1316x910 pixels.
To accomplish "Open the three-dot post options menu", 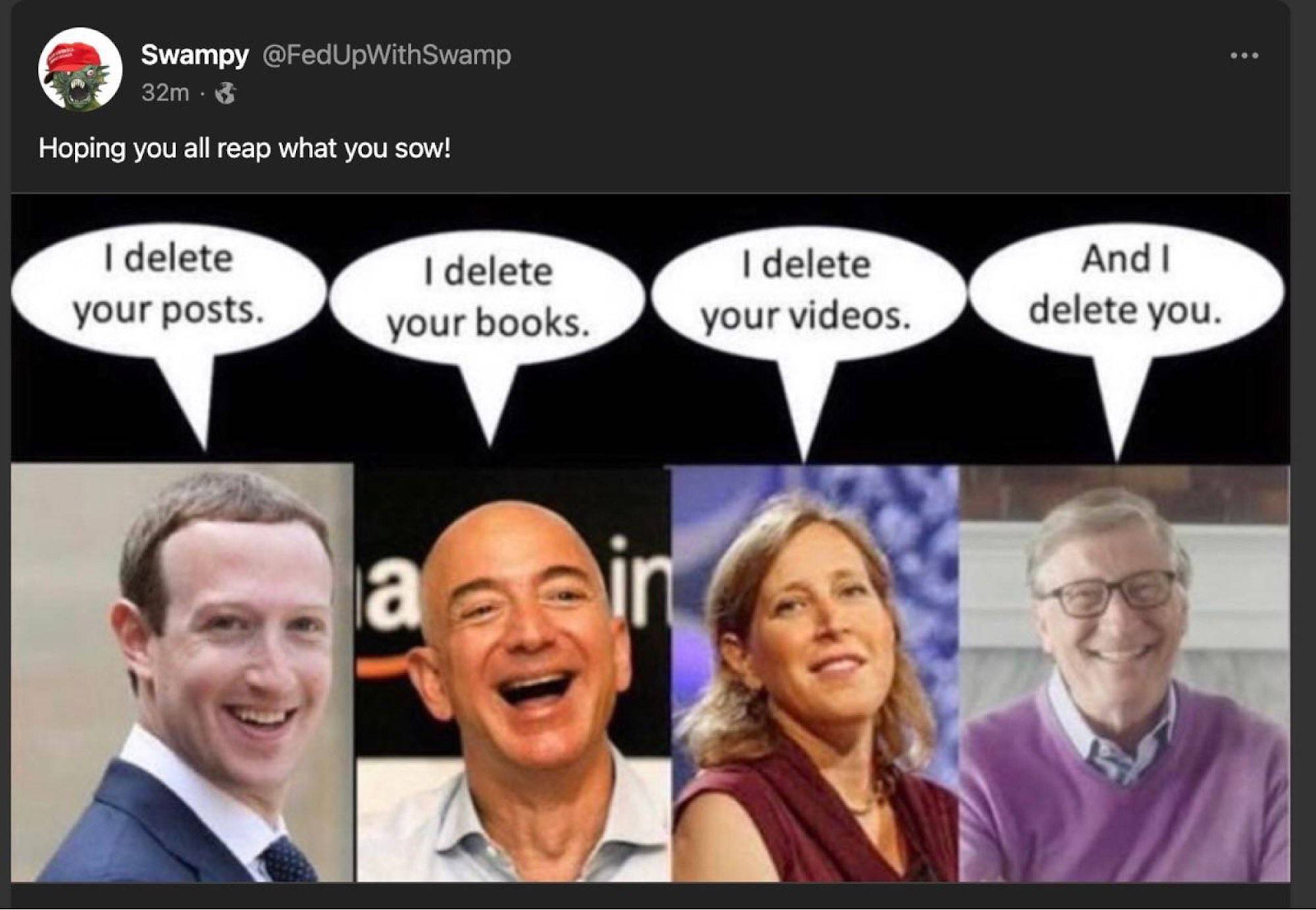I will pyautogui.click(x=1244, y=55).
